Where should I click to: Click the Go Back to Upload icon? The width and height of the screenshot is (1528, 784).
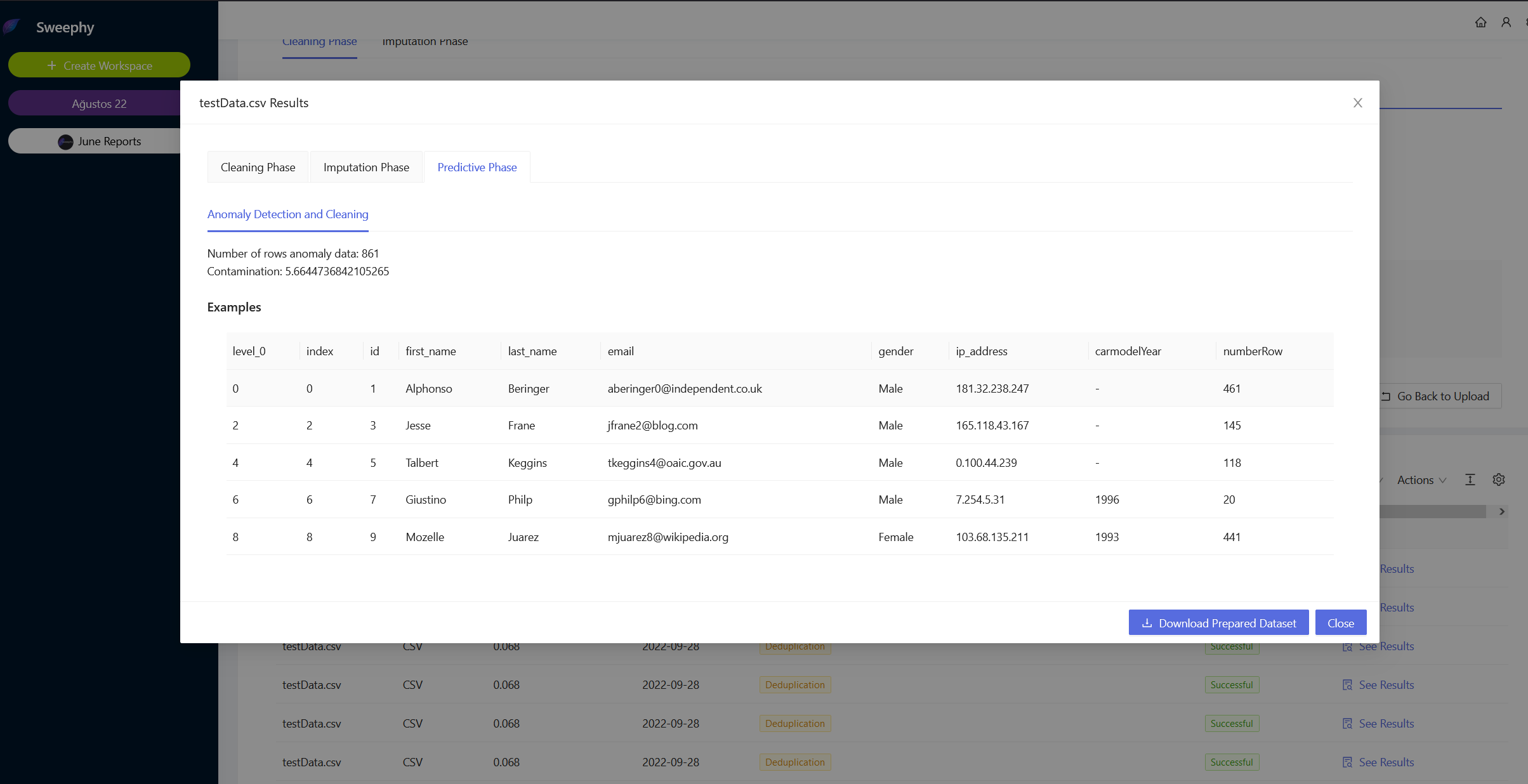pyautogui.click(x=1386, y=396)
